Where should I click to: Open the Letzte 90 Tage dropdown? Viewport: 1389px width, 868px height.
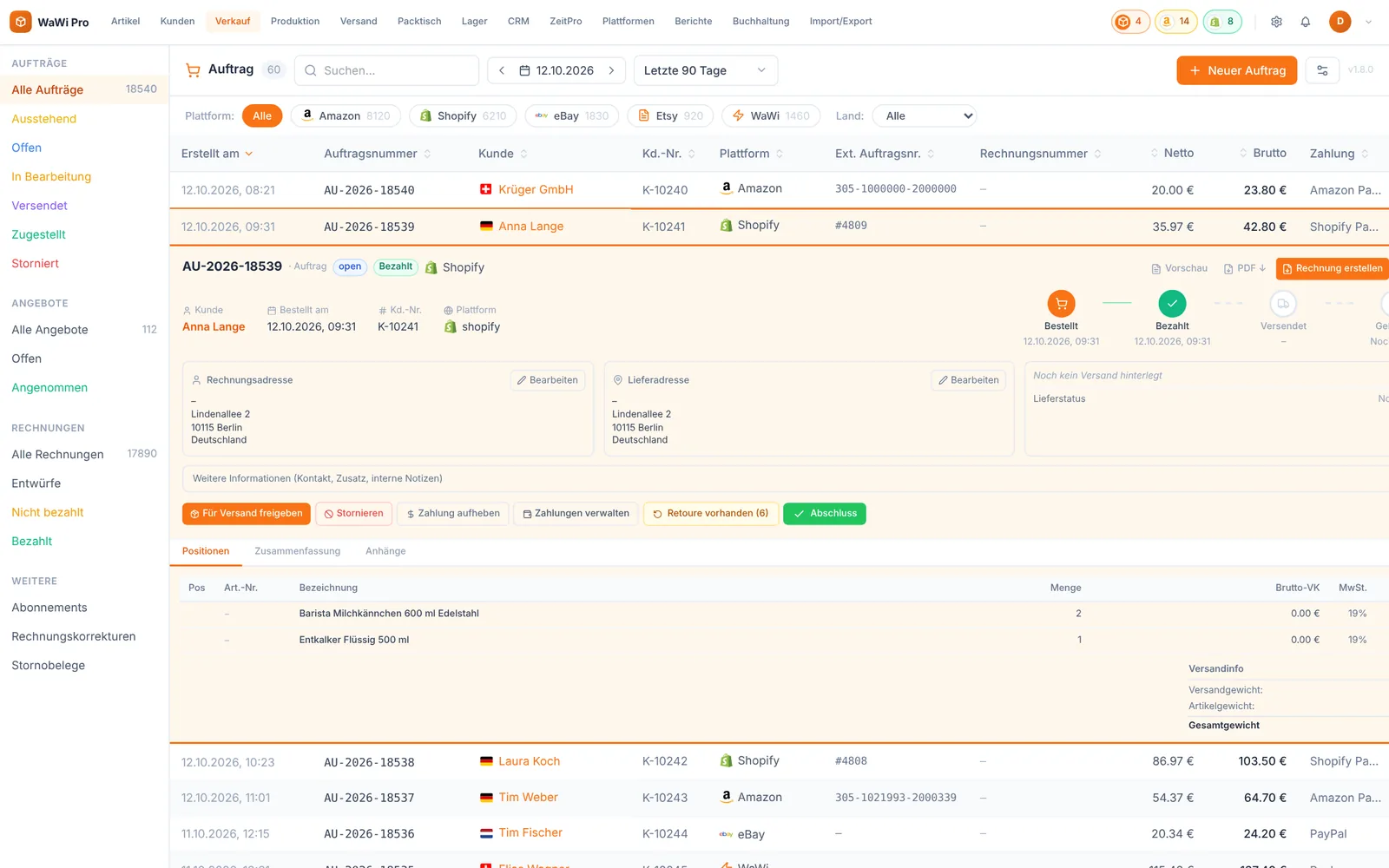click(x=706, y=70)
